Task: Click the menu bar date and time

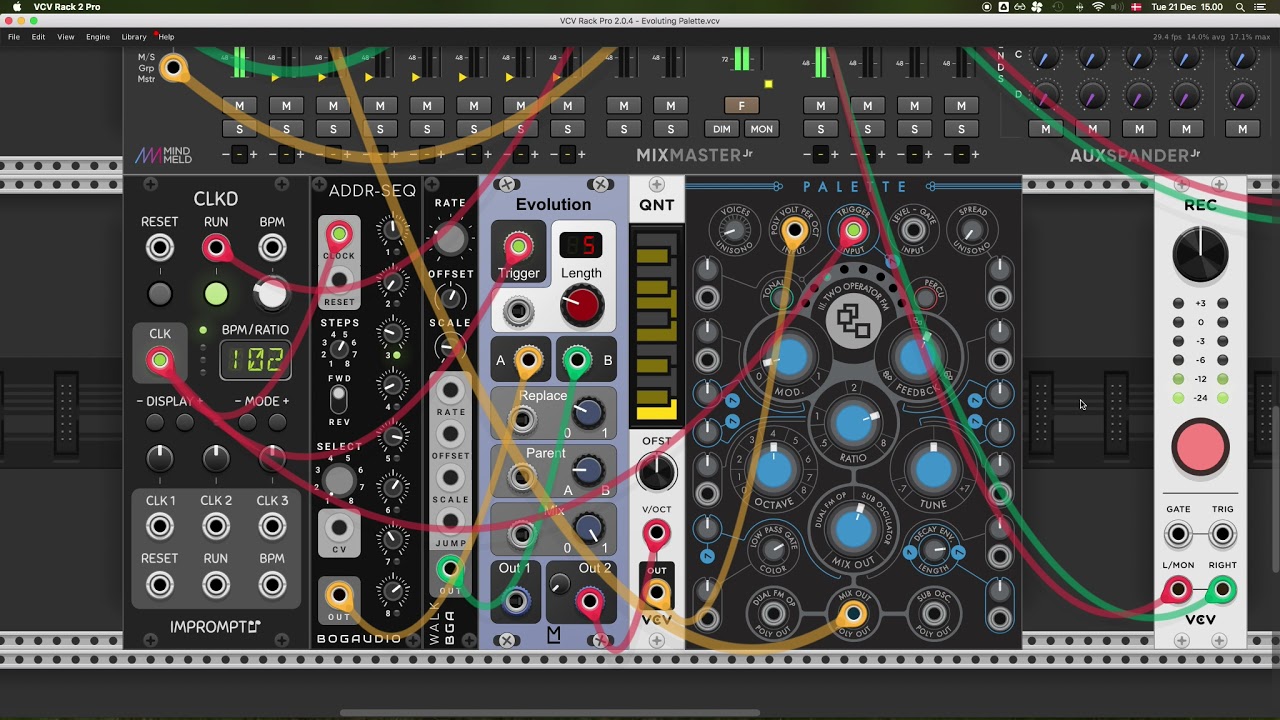Action: coord(1187,7)
